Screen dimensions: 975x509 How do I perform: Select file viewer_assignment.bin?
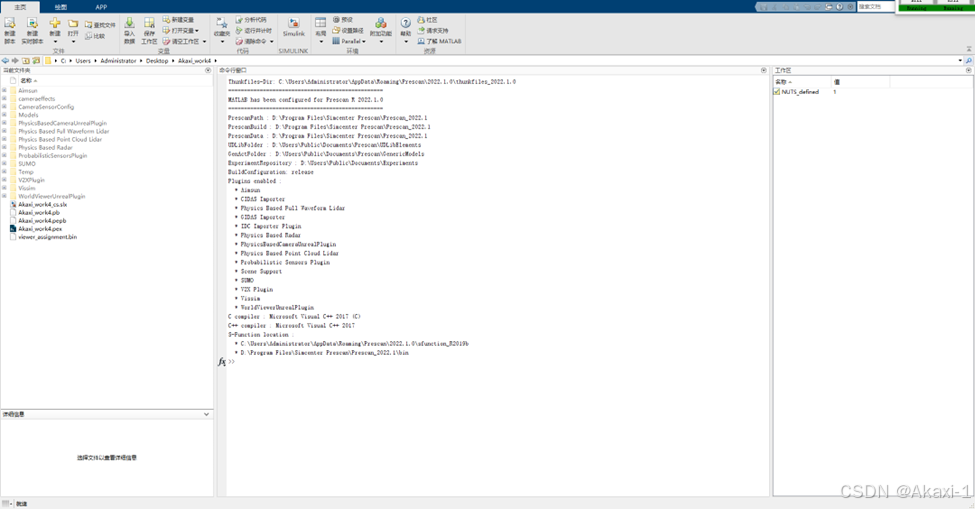[x=47, y=237]
